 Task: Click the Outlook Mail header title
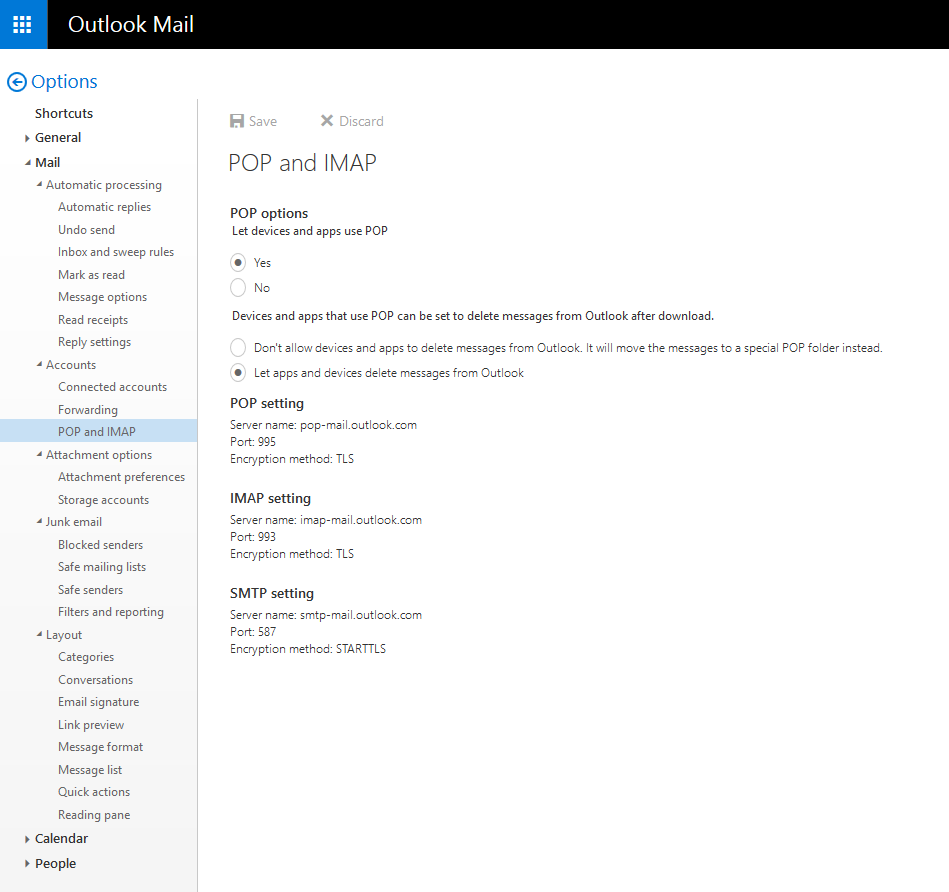click(x=130, y=24)
